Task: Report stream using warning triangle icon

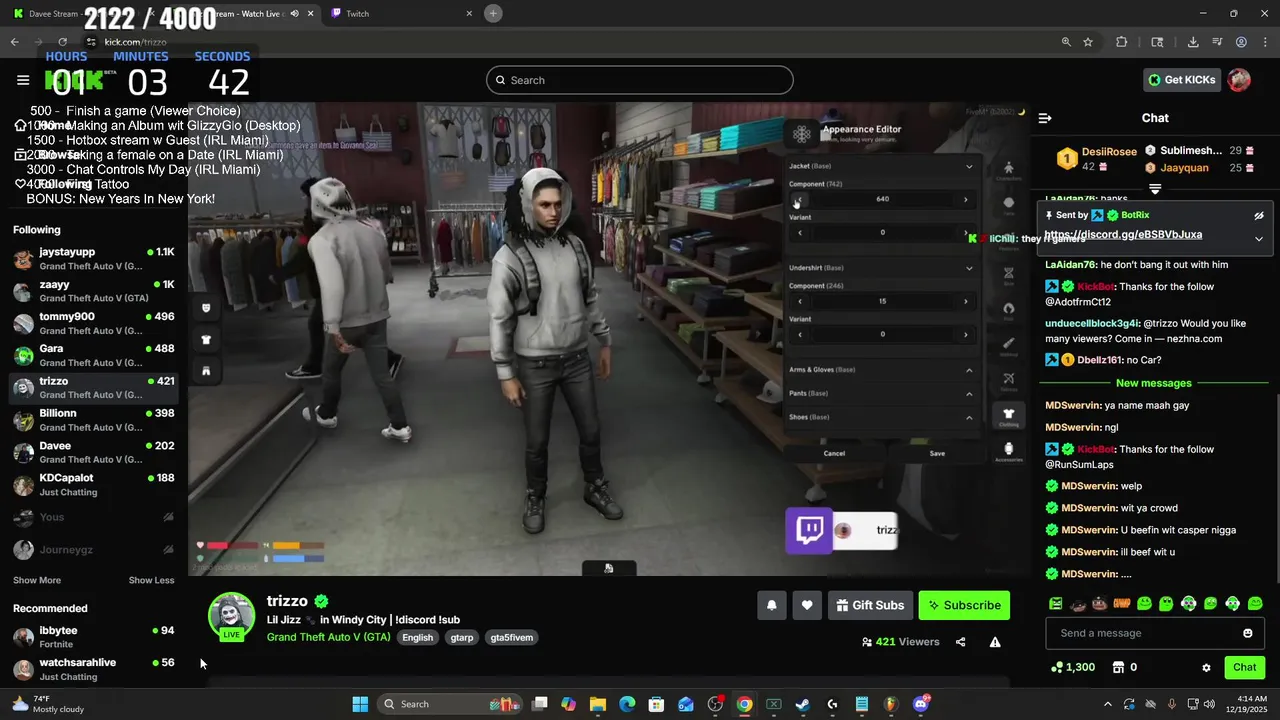Action: [995, 642]
